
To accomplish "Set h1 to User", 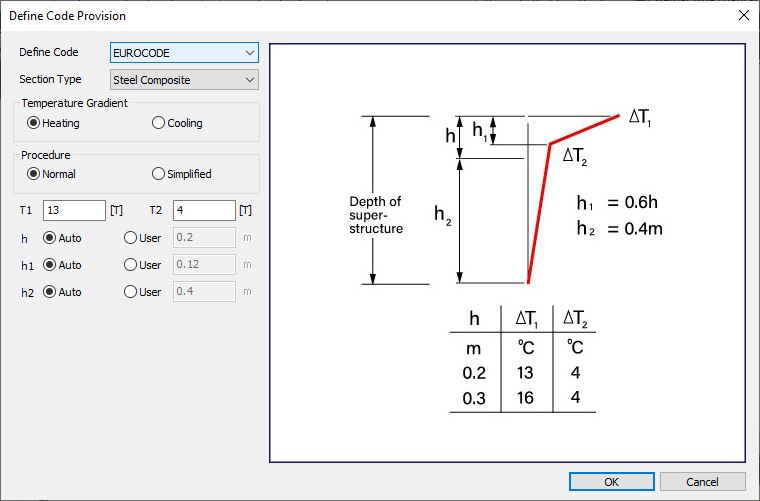I will click(130, 265).
